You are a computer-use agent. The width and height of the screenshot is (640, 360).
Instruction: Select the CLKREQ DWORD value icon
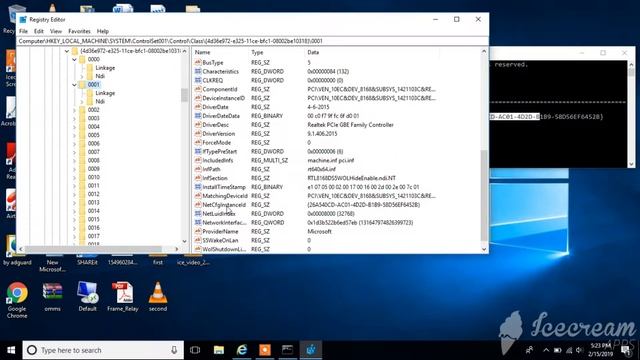pyautogui.click(x=198, y=80)
